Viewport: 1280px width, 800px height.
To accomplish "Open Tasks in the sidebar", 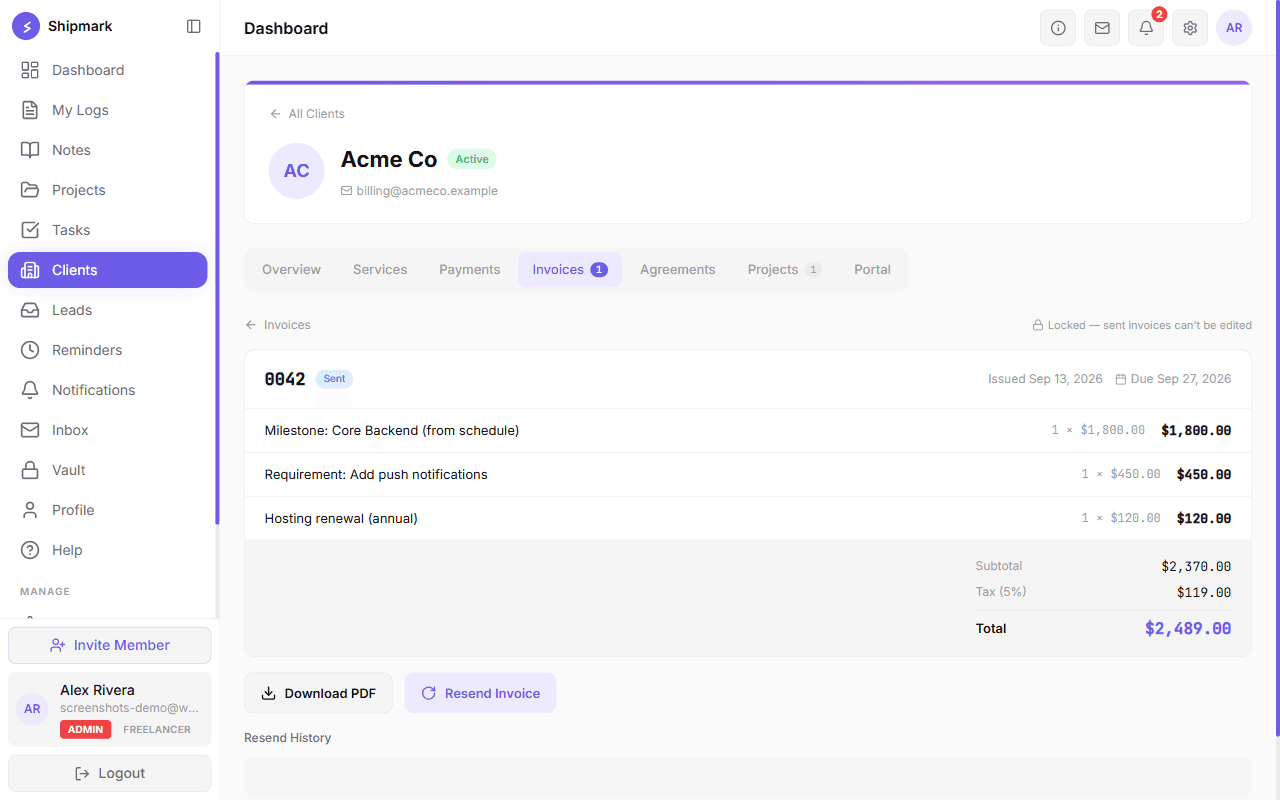I will [108, 230].
